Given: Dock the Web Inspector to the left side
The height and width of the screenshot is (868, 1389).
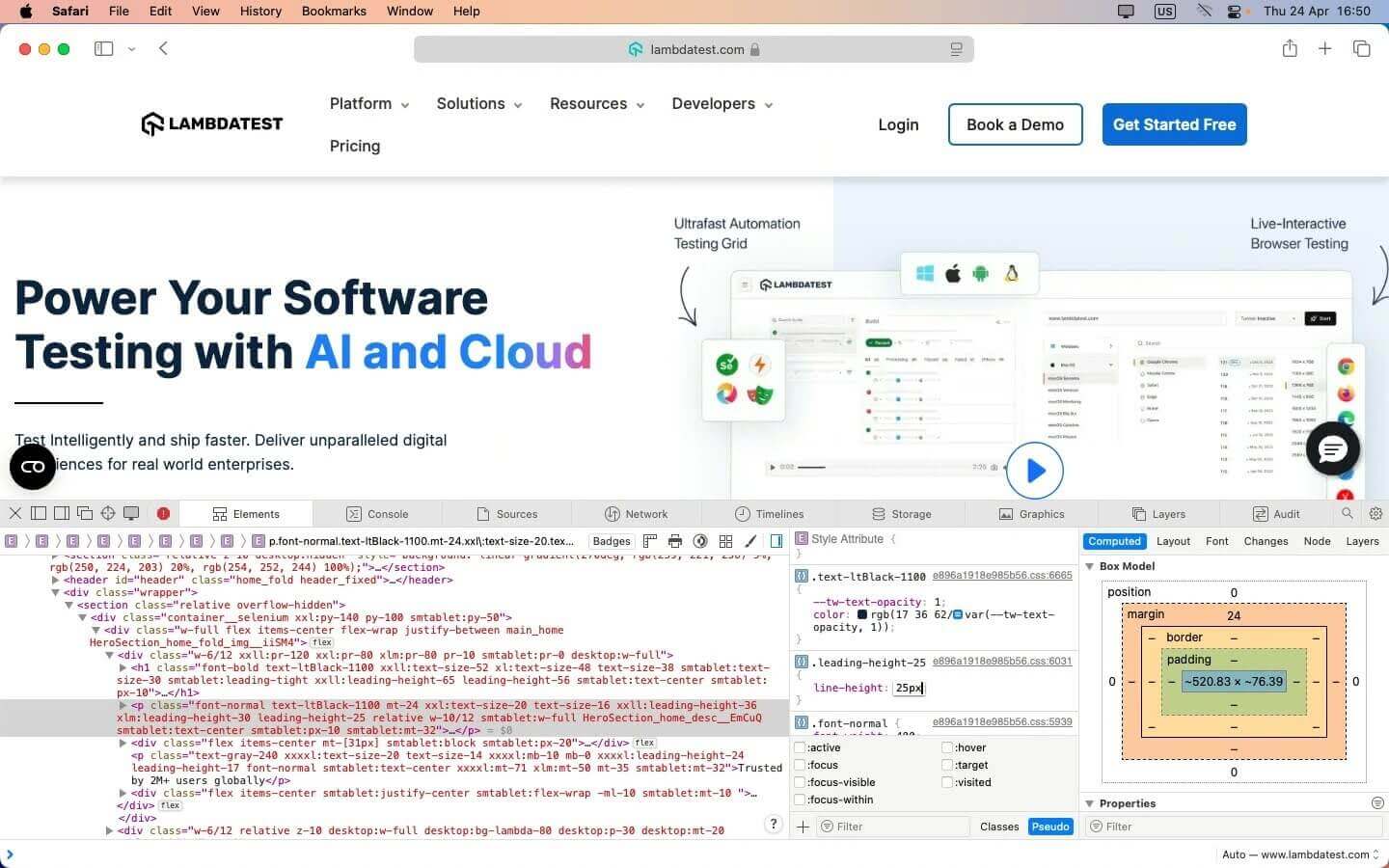Looking at the screenshot, I should (39, 513).
